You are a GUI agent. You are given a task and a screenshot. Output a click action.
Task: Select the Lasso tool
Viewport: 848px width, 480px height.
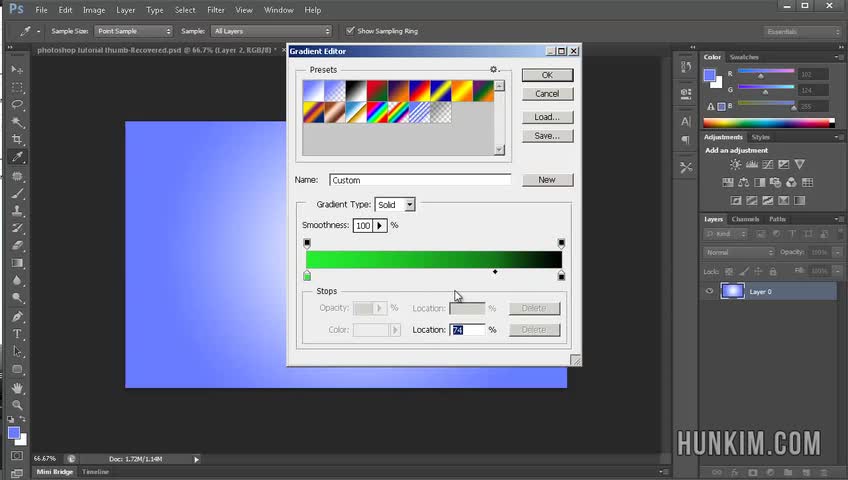tap(17, 104)
